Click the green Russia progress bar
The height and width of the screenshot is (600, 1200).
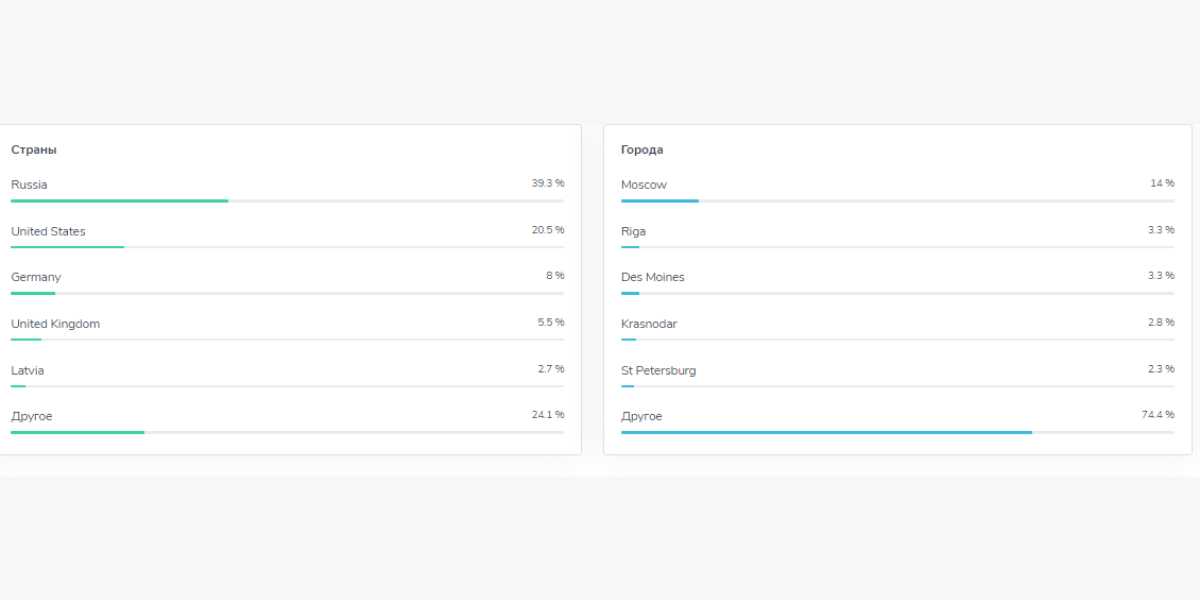(119, 201)
